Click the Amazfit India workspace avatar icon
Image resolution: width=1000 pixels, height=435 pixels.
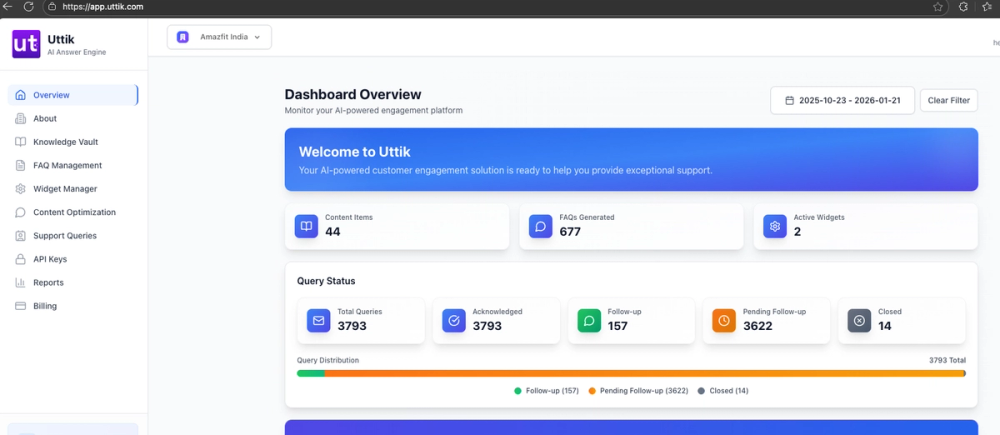pyautogui.click(x=183, y=37)
